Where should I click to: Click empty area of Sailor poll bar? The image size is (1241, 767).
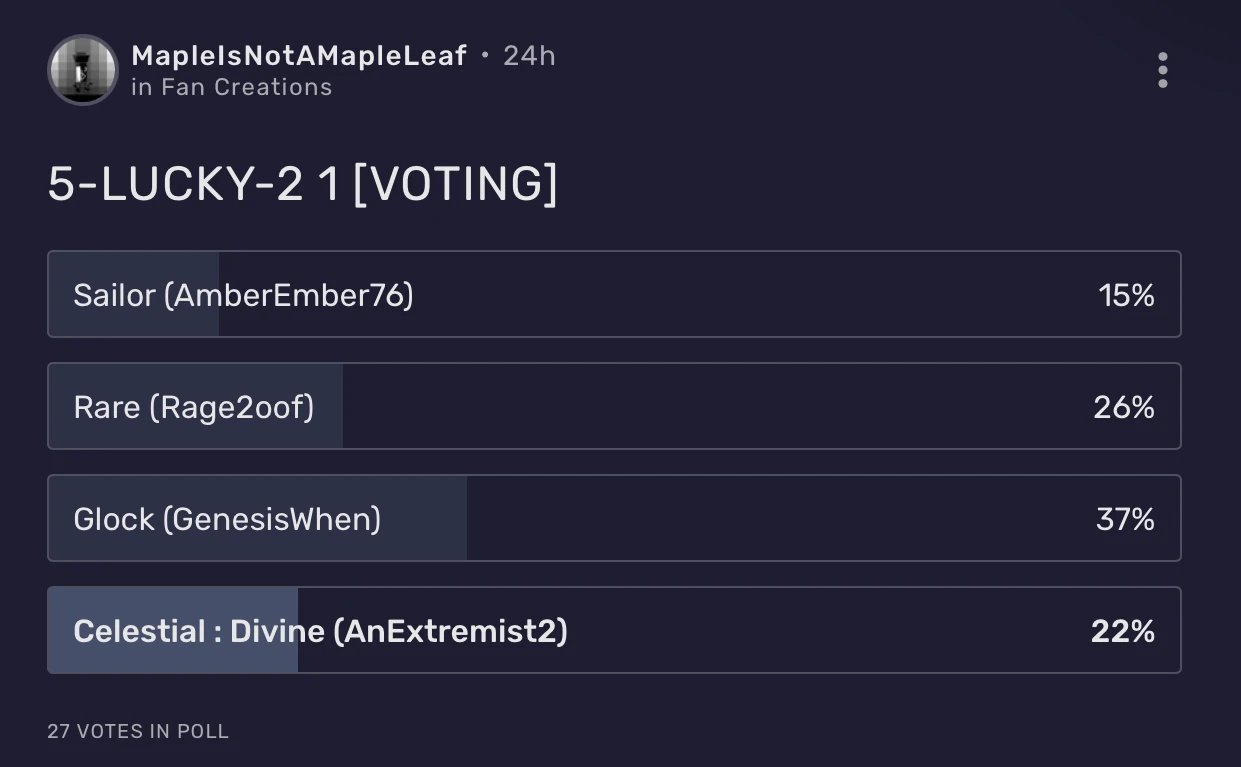[x=750, y=295]
